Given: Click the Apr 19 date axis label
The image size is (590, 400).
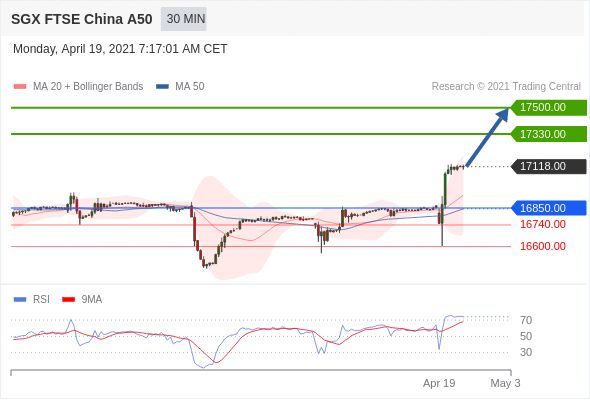Looking at the screenshot, I should coord(439,383).
